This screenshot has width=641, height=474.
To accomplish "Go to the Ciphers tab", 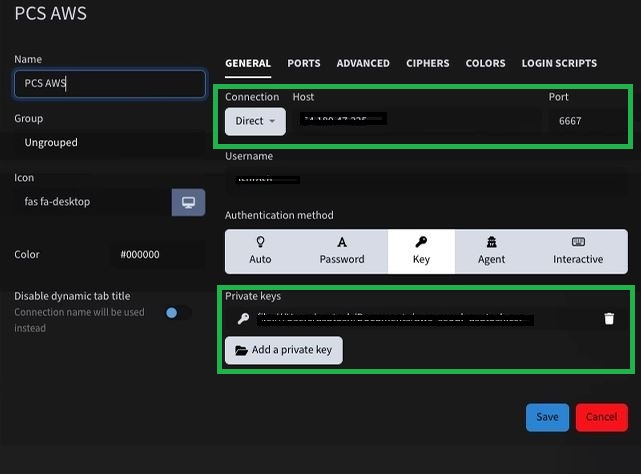I will (427, 63).
